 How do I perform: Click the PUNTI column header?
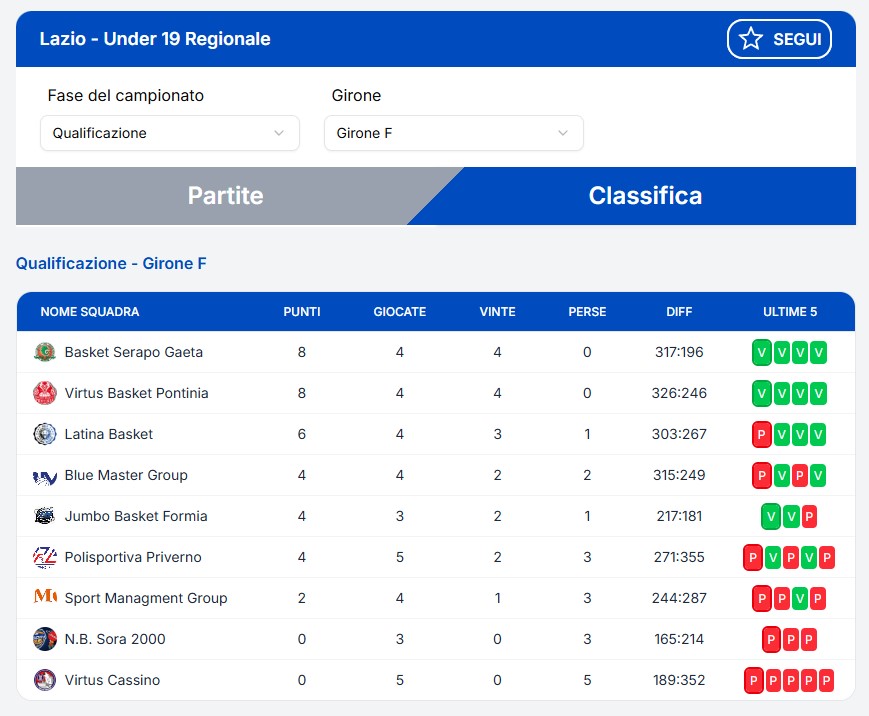pos(302,312)
